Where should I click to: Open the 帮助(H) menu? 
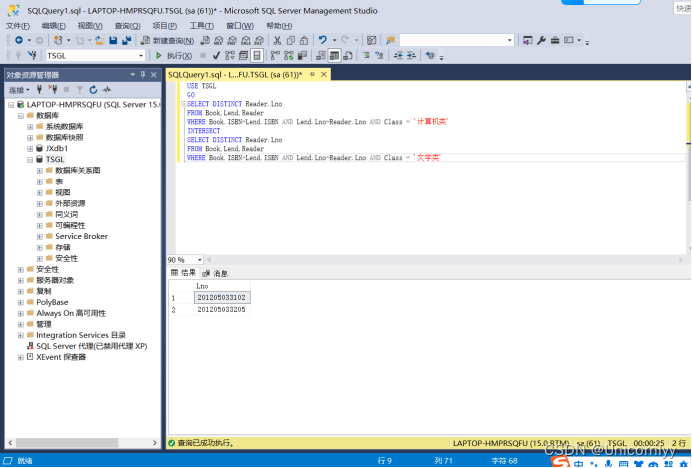(279, 26)
